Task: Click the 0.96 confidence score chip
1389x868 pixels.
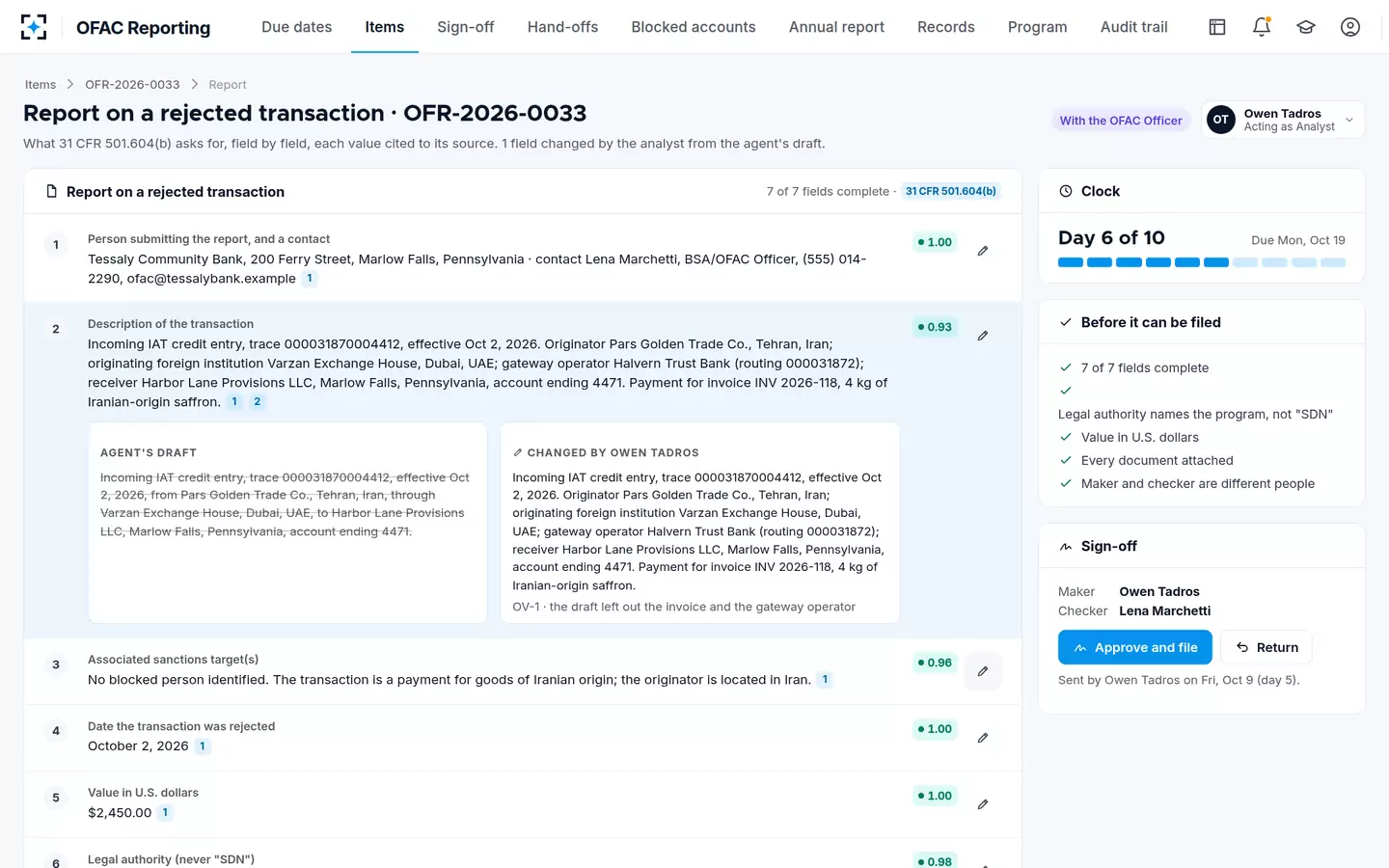Action: [x=935, y=663]
